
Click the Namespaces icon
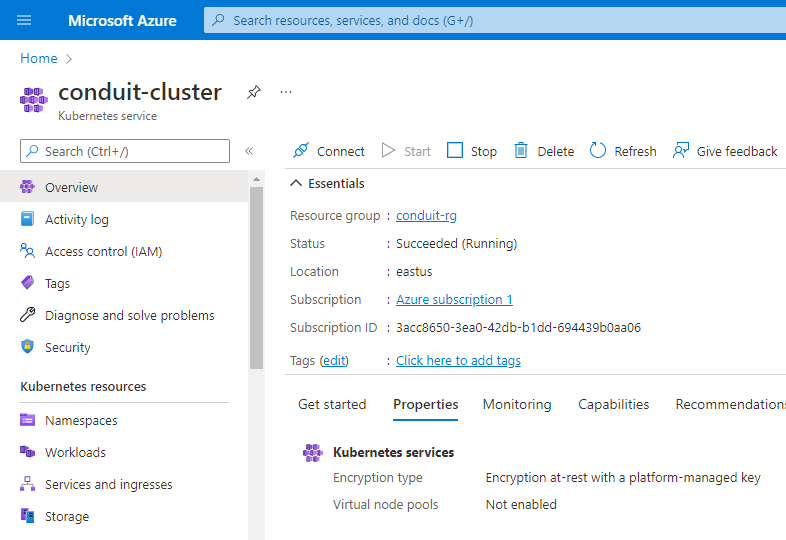pos(28,420)
